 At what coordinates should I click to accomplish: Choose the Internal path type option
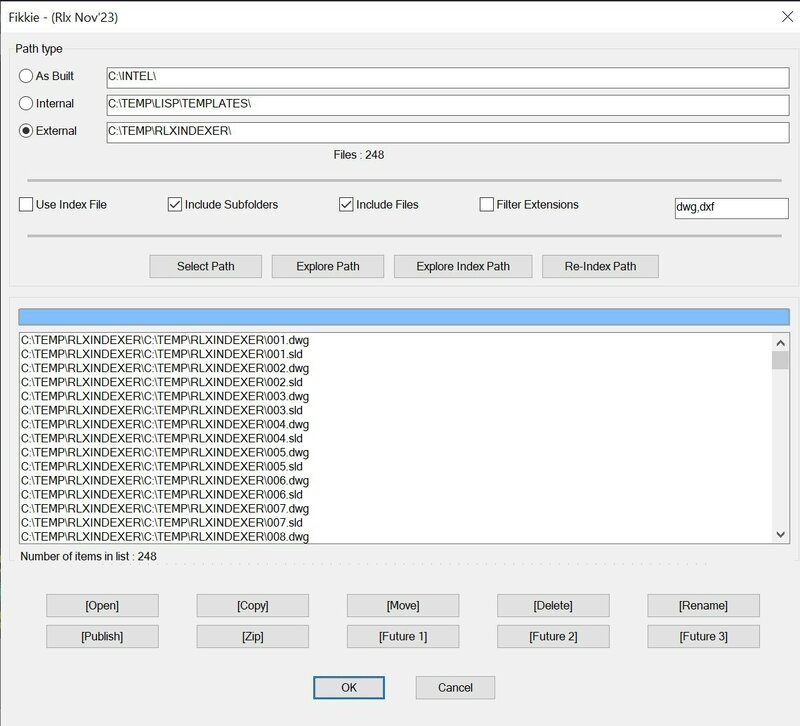point(26,103)
